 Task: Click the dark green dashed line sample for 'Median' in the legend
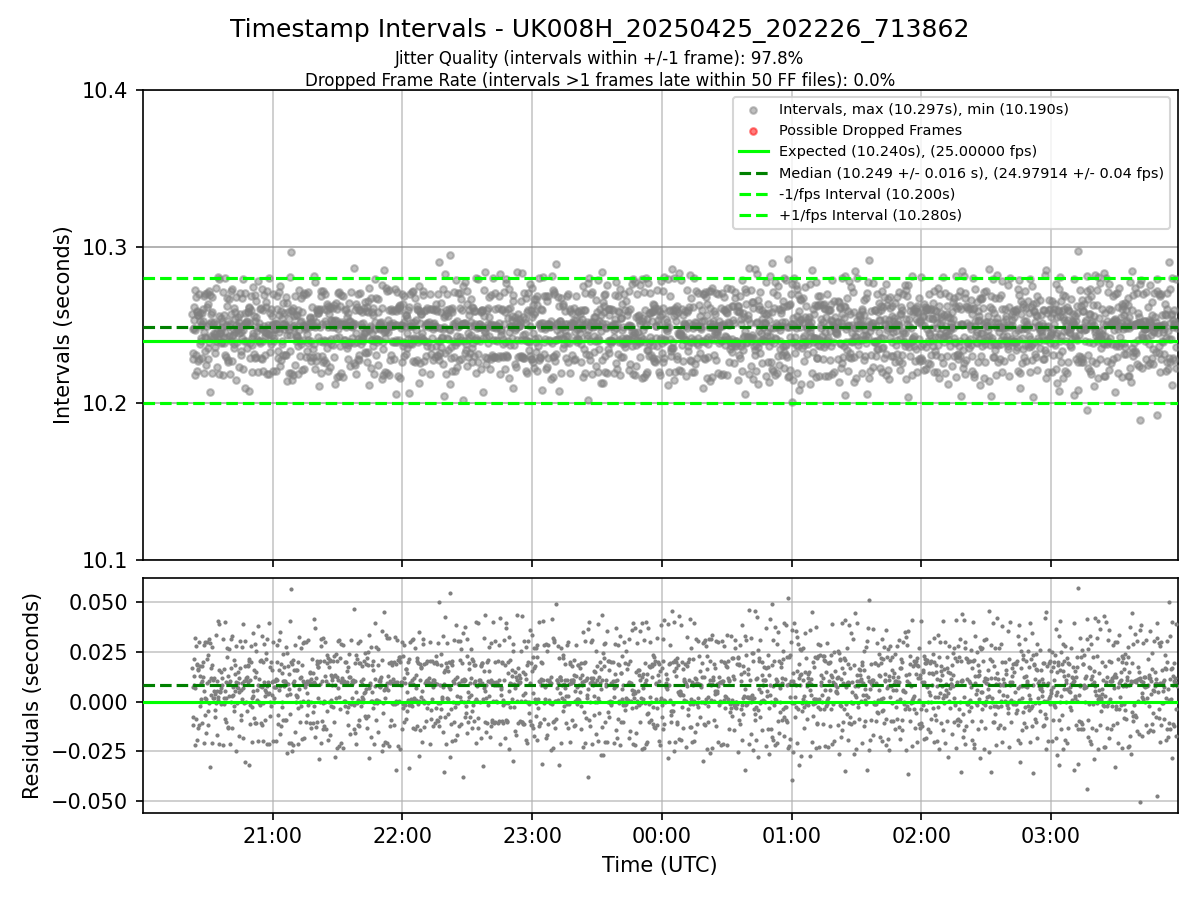coord(754,173)
